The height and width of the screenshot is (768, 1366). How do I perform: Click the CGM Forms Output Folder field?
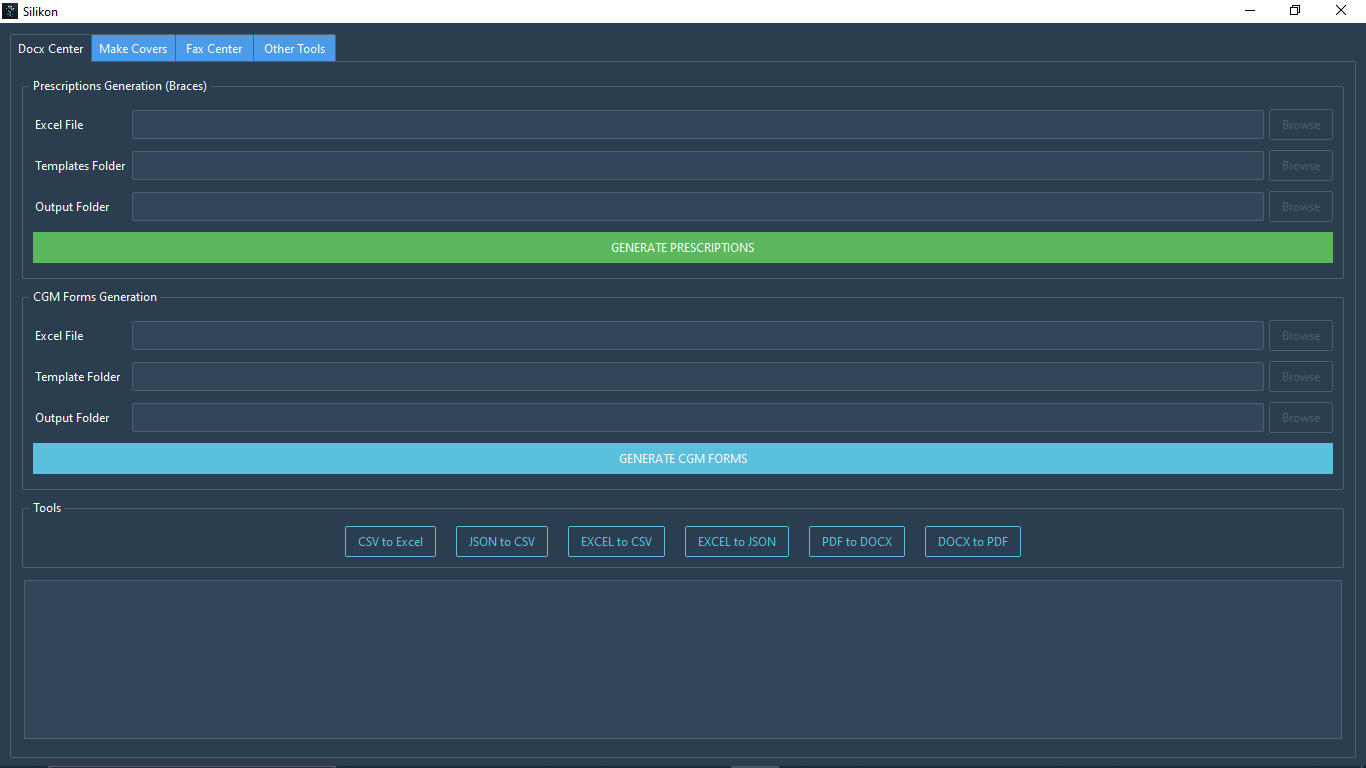[x=698, y=418]
